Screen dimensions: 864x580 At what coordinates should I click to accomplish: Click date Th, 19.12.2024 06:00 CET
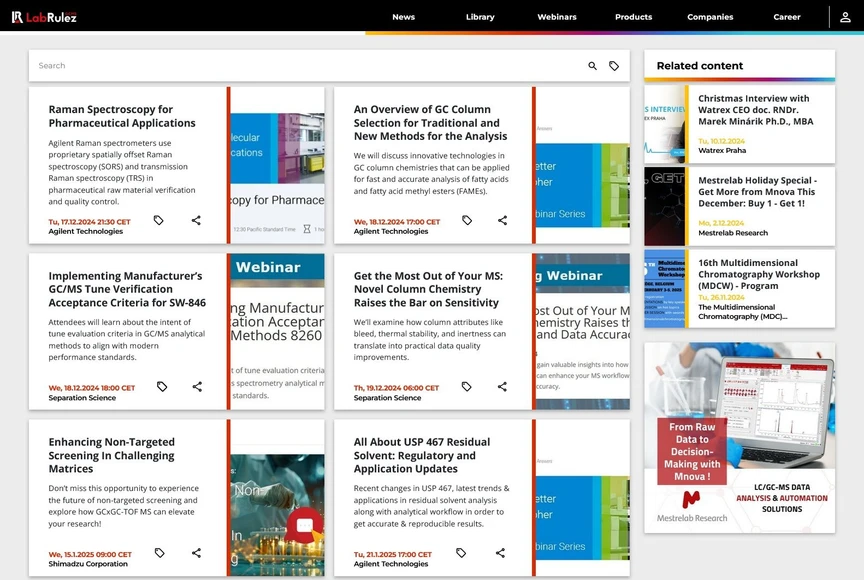tap(396, 388)
